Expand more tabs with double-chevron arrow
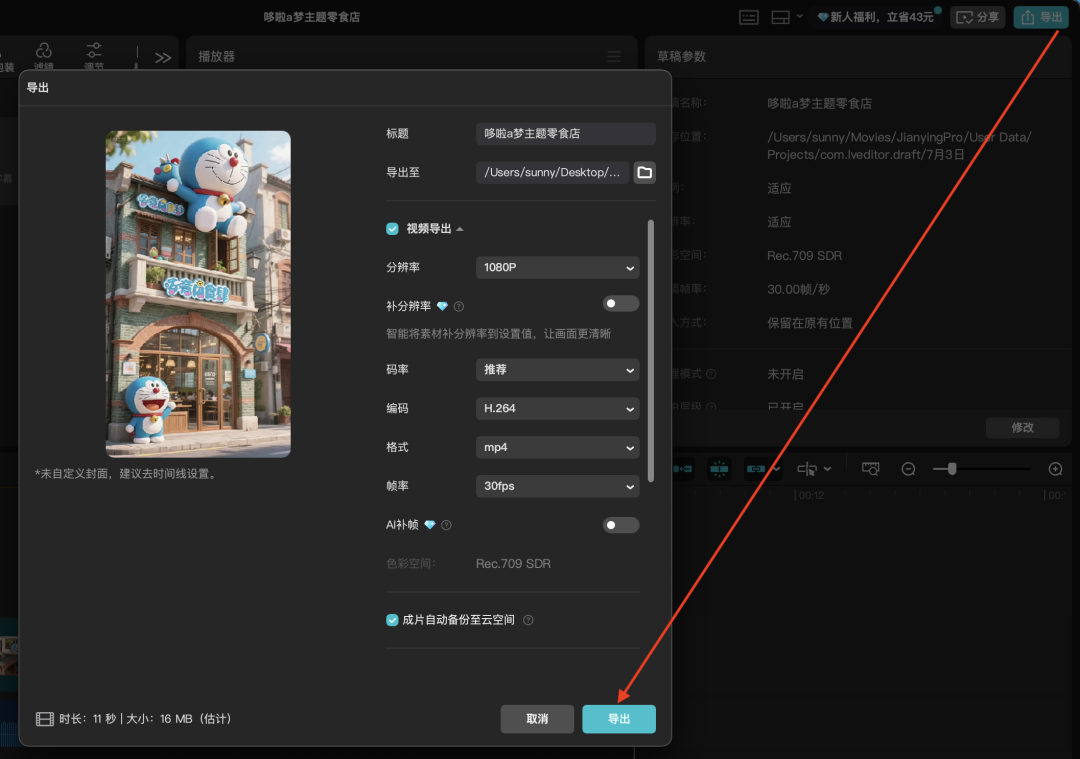The width and height of the screenshot is (1080, 759). pos(163,58)
